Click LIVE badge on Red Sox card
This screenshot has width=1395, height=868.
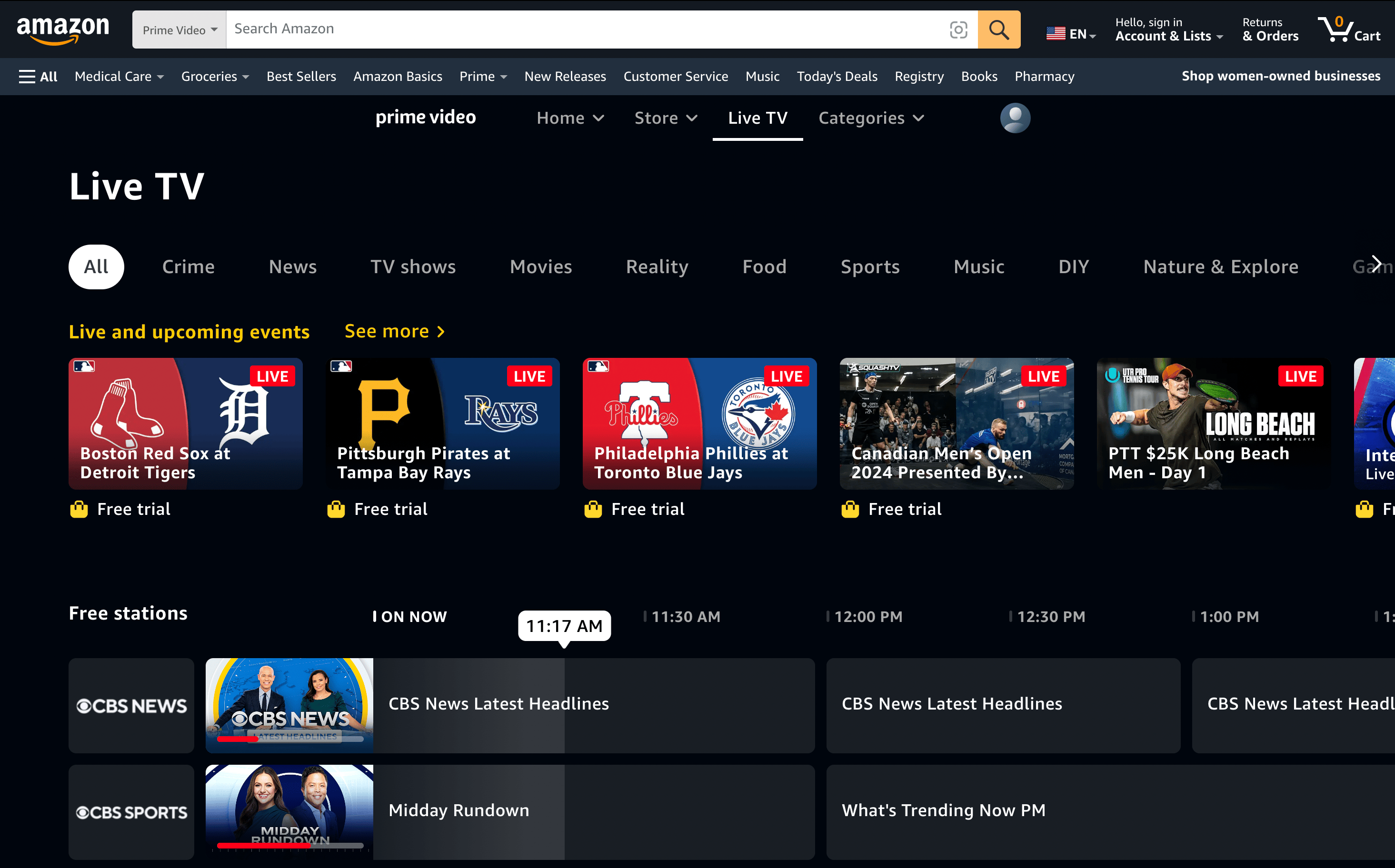272,376
